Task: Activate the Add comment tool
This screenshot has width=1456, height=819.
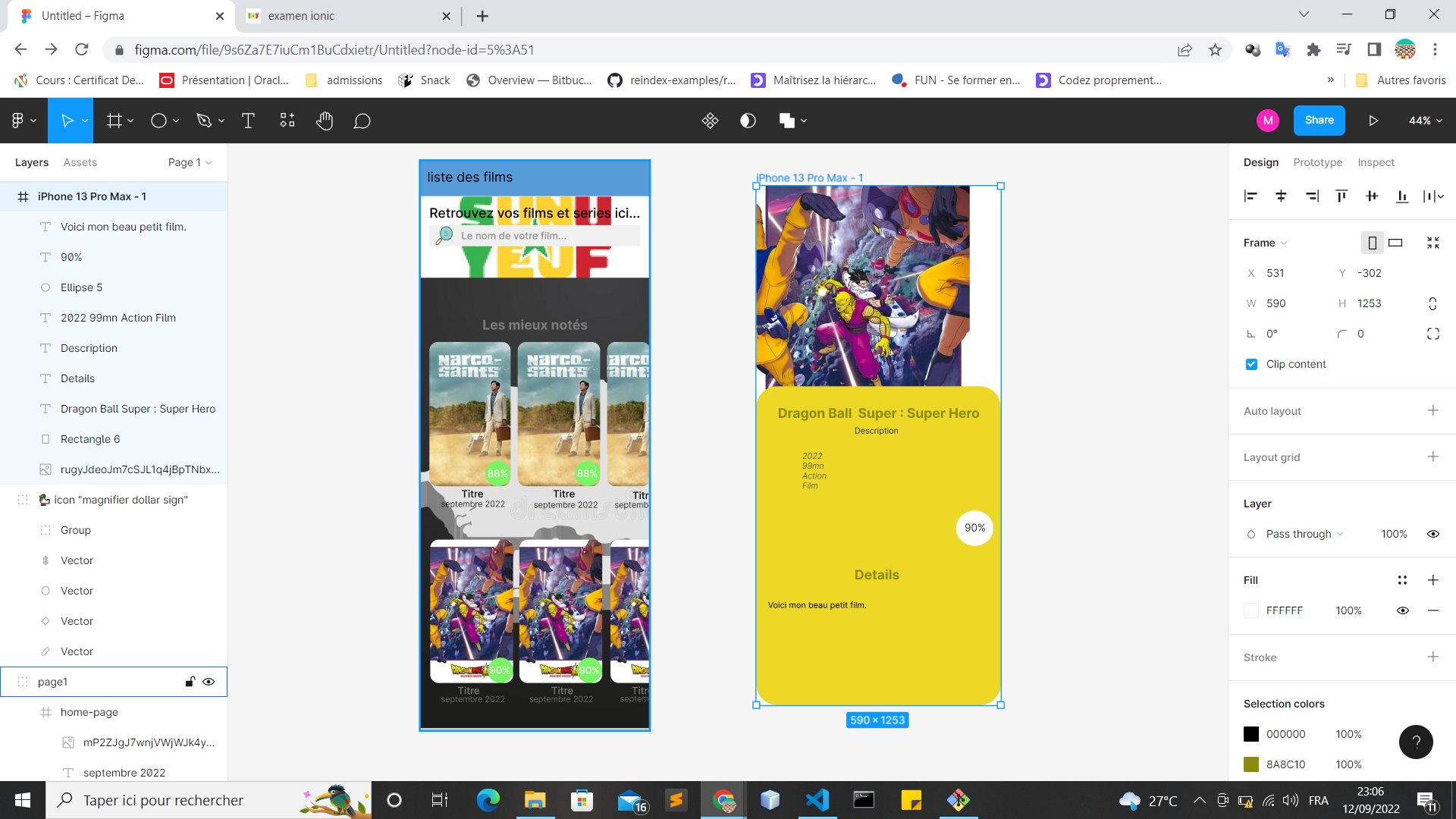Action: click(362, 121)
